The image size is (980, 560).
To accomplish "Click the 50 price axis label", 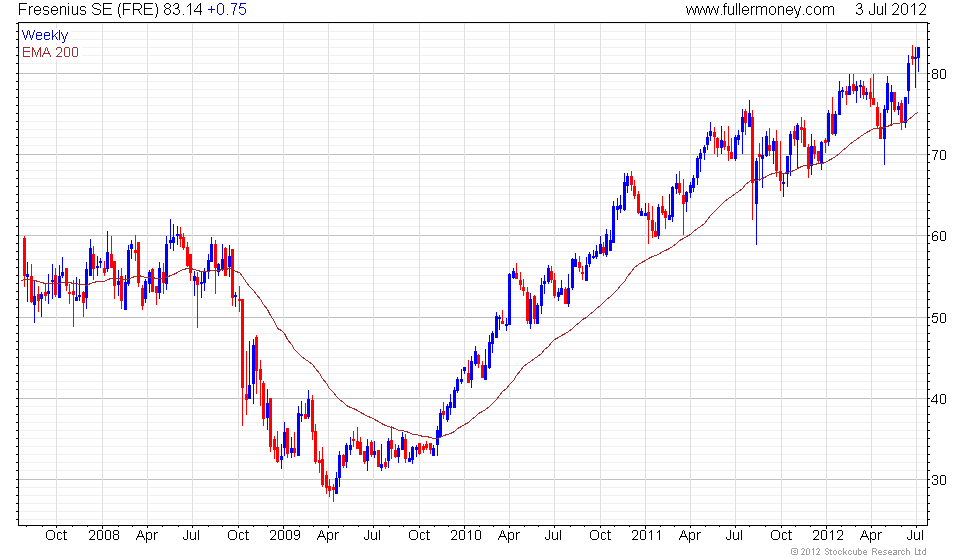I will [939, 318].
